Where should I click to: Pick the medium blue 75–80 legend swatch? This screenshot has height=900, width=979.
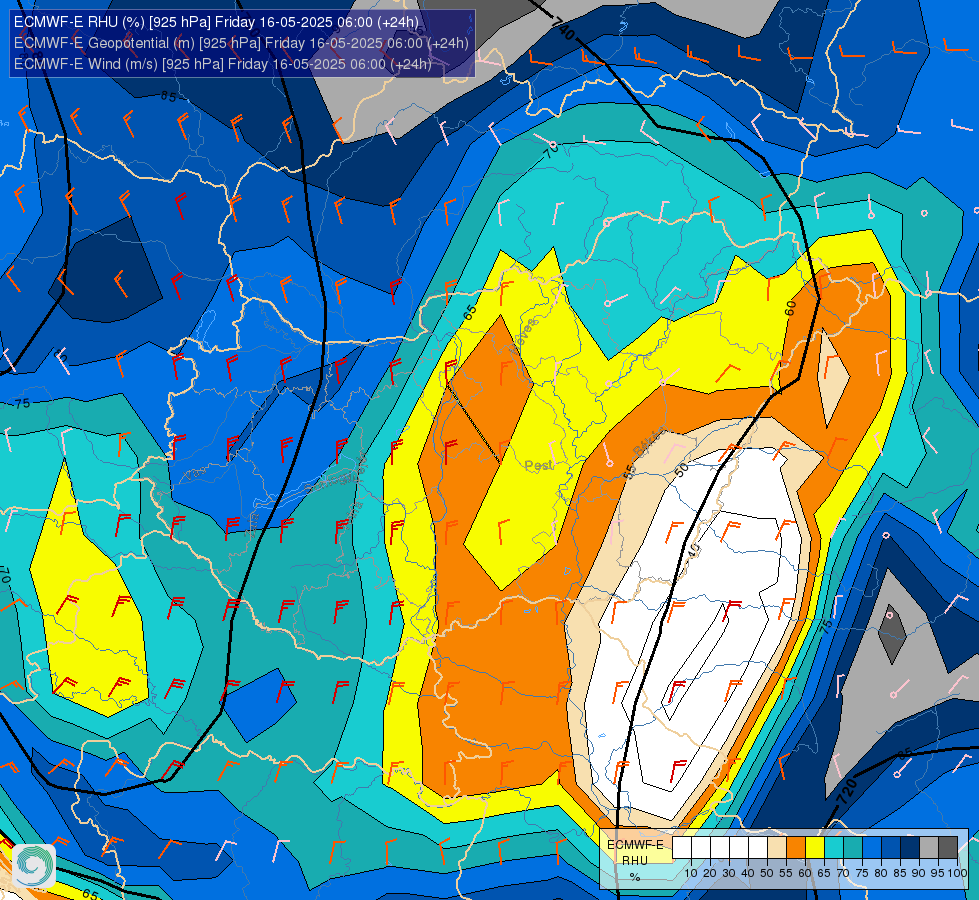[x=872, y=847]
